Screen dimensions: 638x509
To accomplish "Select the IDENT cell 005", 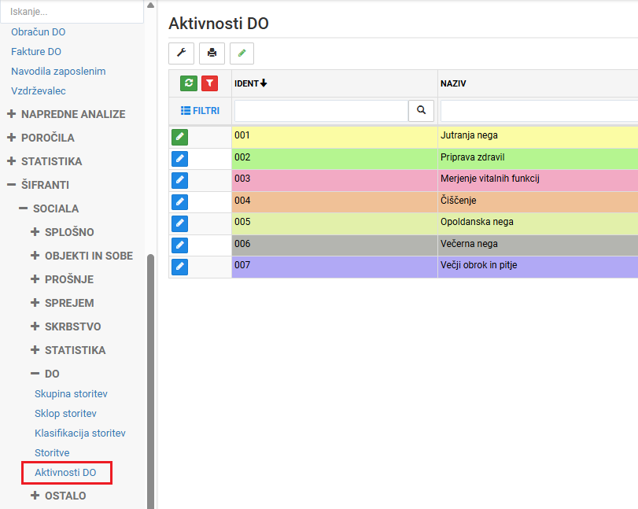I will pyautogui.click(x=334, y=223).
